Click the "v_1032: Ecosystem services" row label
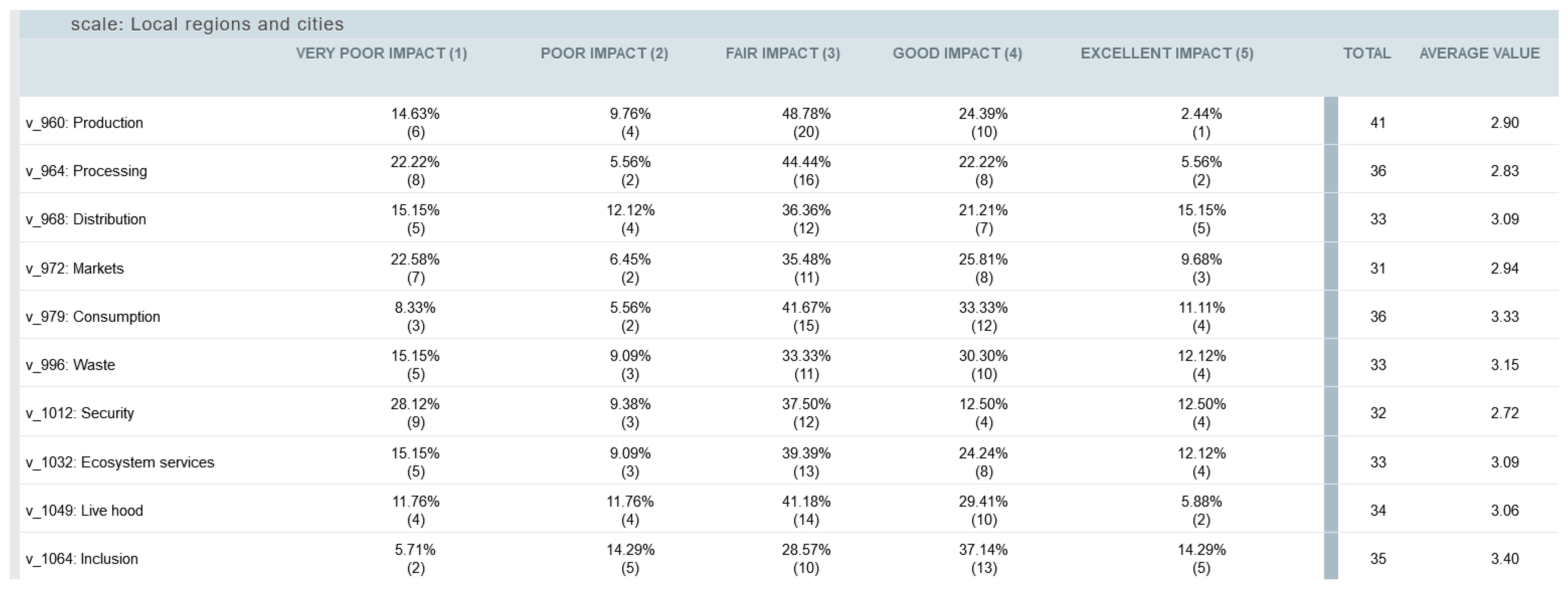This screenshot has height=589, width=1568. (119, 462)
